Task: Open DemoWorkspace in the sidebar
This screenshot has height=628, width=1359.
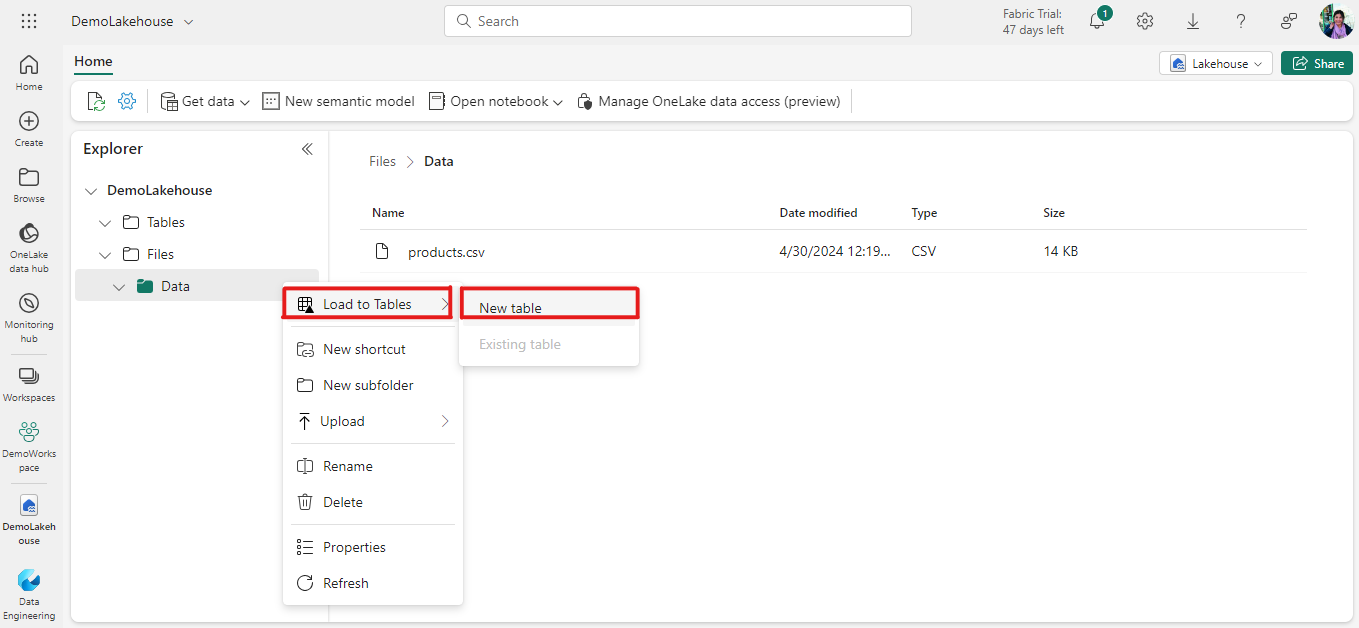Action: (x=29, y=446)
